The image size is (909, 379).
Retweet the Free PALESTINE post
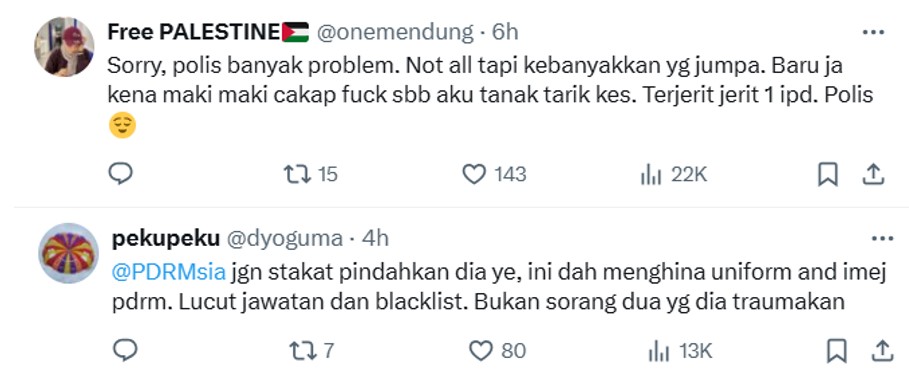coord(310,174)
